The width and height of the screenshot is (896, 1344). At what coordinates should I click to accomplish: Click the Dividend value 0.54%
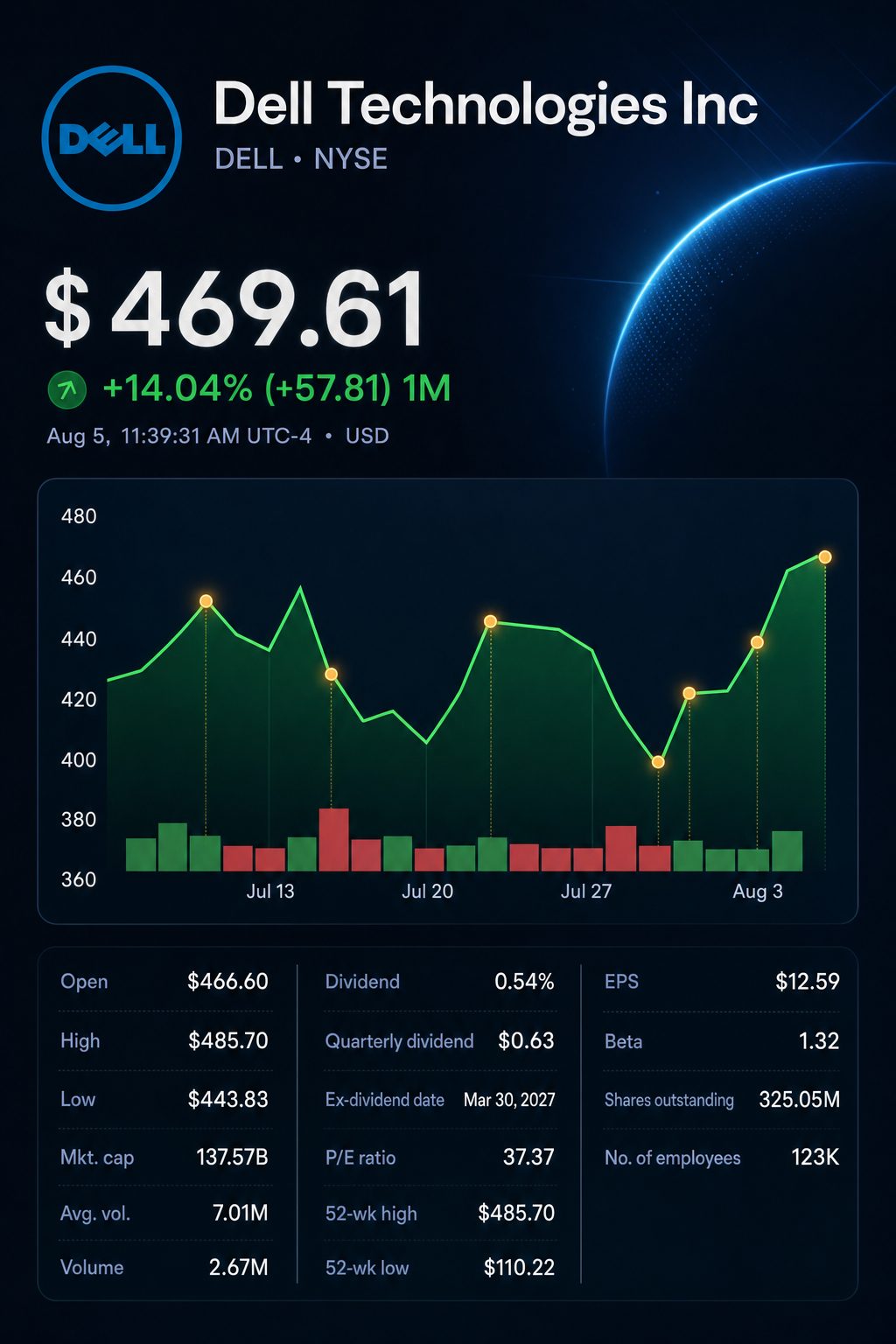(x=524, y=982)
